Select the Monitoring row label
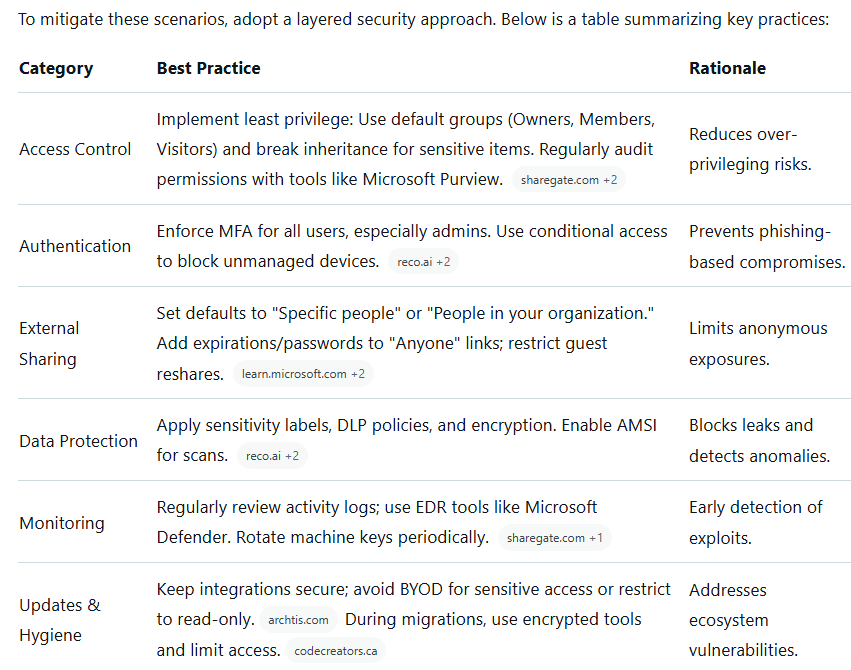This screenshot has width=851, height=670. 61,523
